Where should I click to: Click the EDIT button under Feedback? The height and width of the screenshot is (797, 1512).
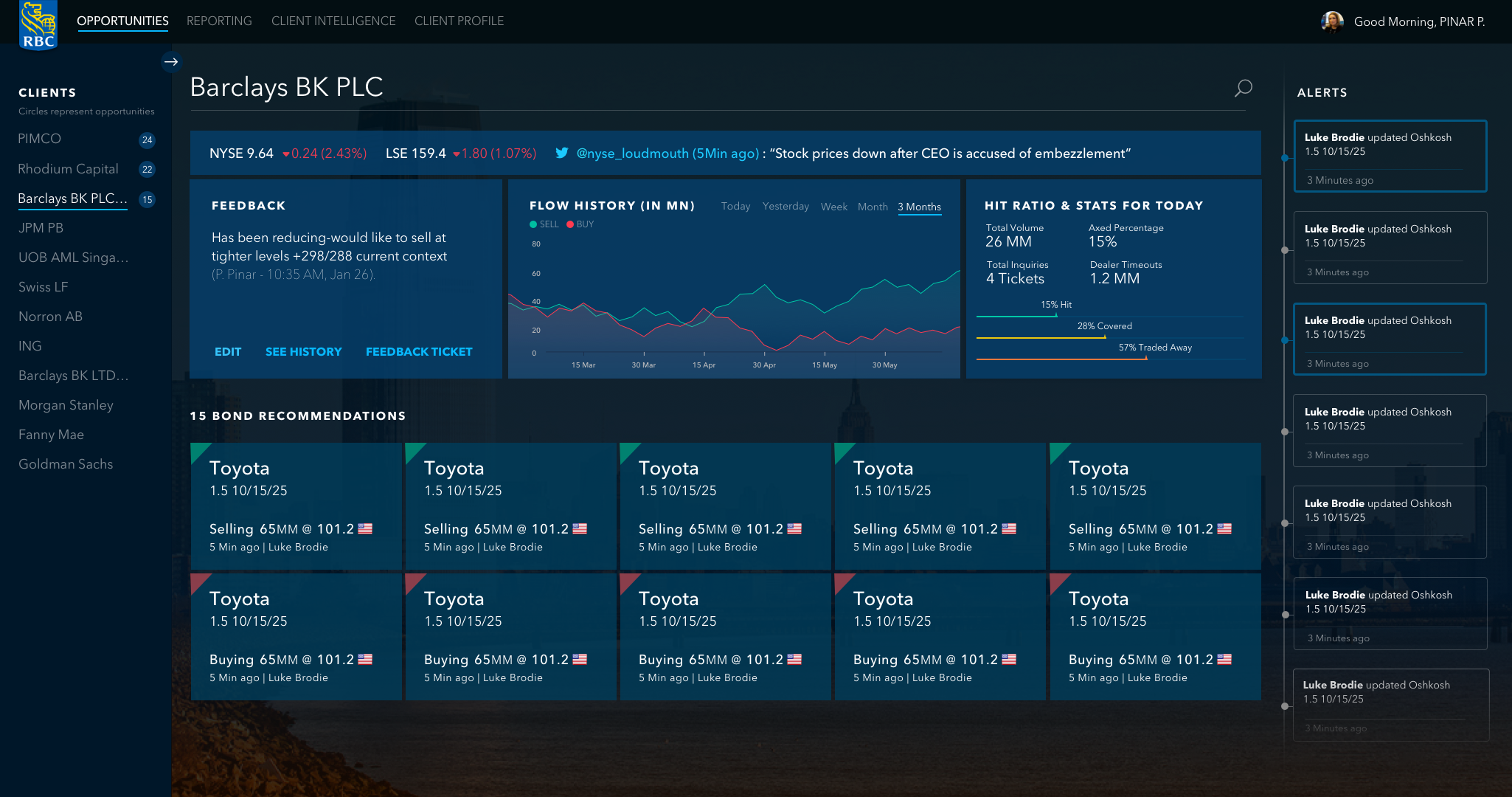click(227, 352)
